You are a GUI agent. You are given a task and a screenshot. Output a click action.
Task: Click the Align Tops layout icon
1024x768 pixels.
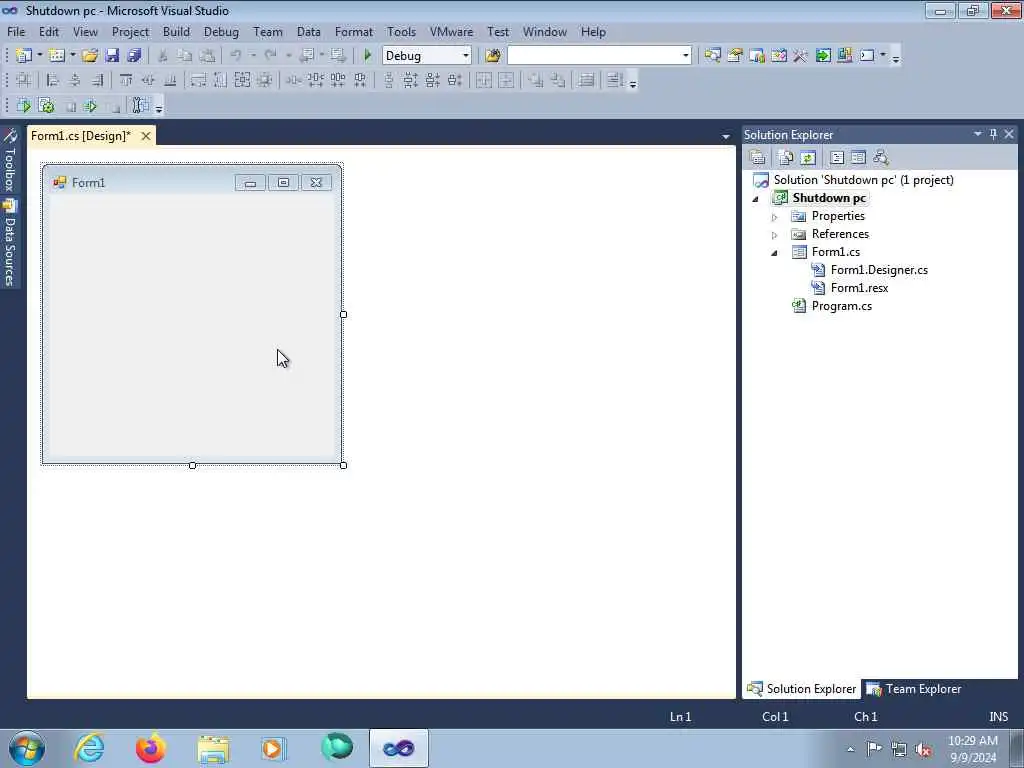[x=126, y=80]
